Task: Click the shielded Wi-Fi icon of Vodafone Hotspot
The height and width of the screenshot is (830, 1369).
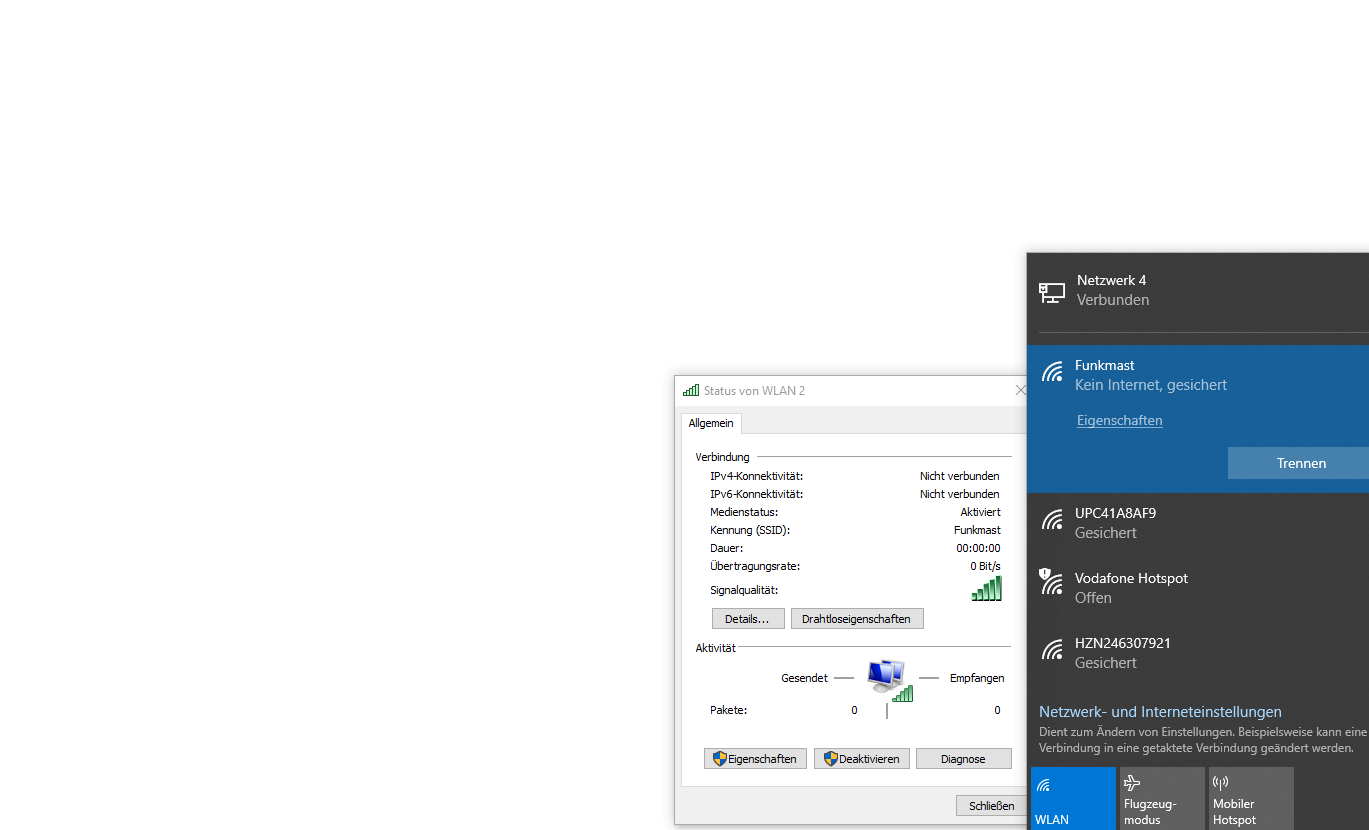Action: [x=1051, y=582]
